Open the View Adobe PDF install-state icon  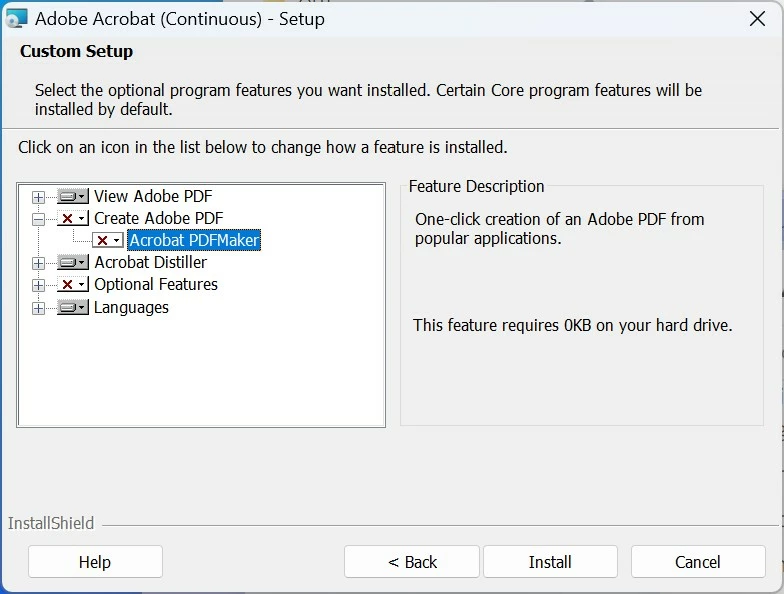click(x=73, y=196)
